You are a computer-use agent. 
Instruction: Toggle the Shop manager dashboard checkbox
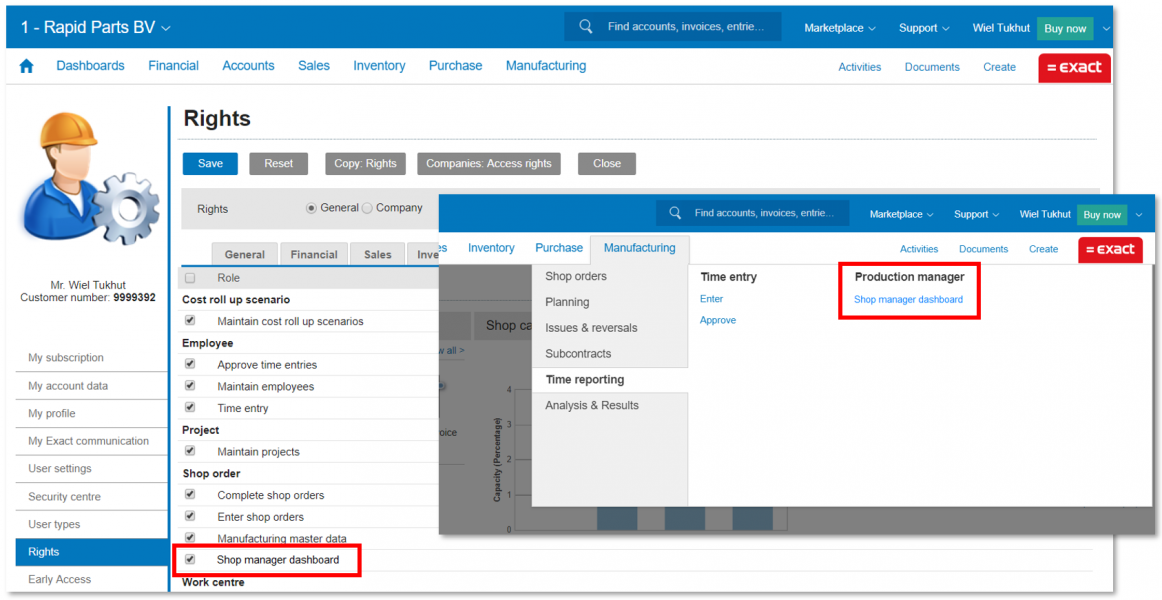(x=190, y=560)
